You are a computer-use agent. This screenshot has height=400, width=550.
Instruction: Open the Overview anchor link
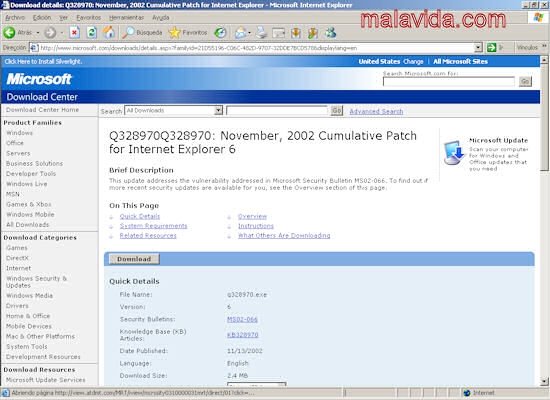click(x=252, y=216)
